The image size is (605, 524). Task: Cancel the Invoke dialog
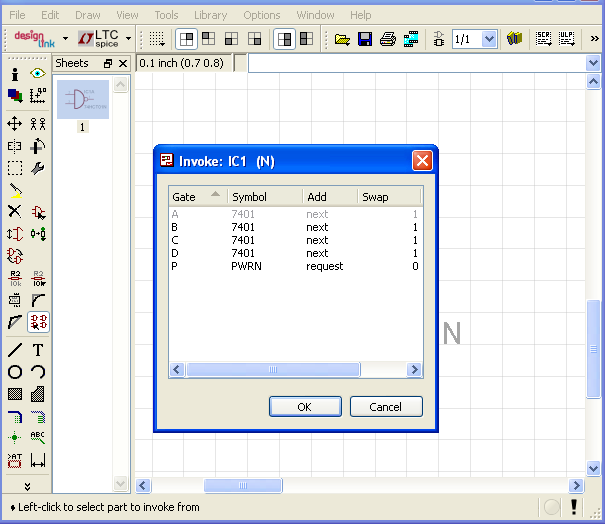(x=386, y=407)
